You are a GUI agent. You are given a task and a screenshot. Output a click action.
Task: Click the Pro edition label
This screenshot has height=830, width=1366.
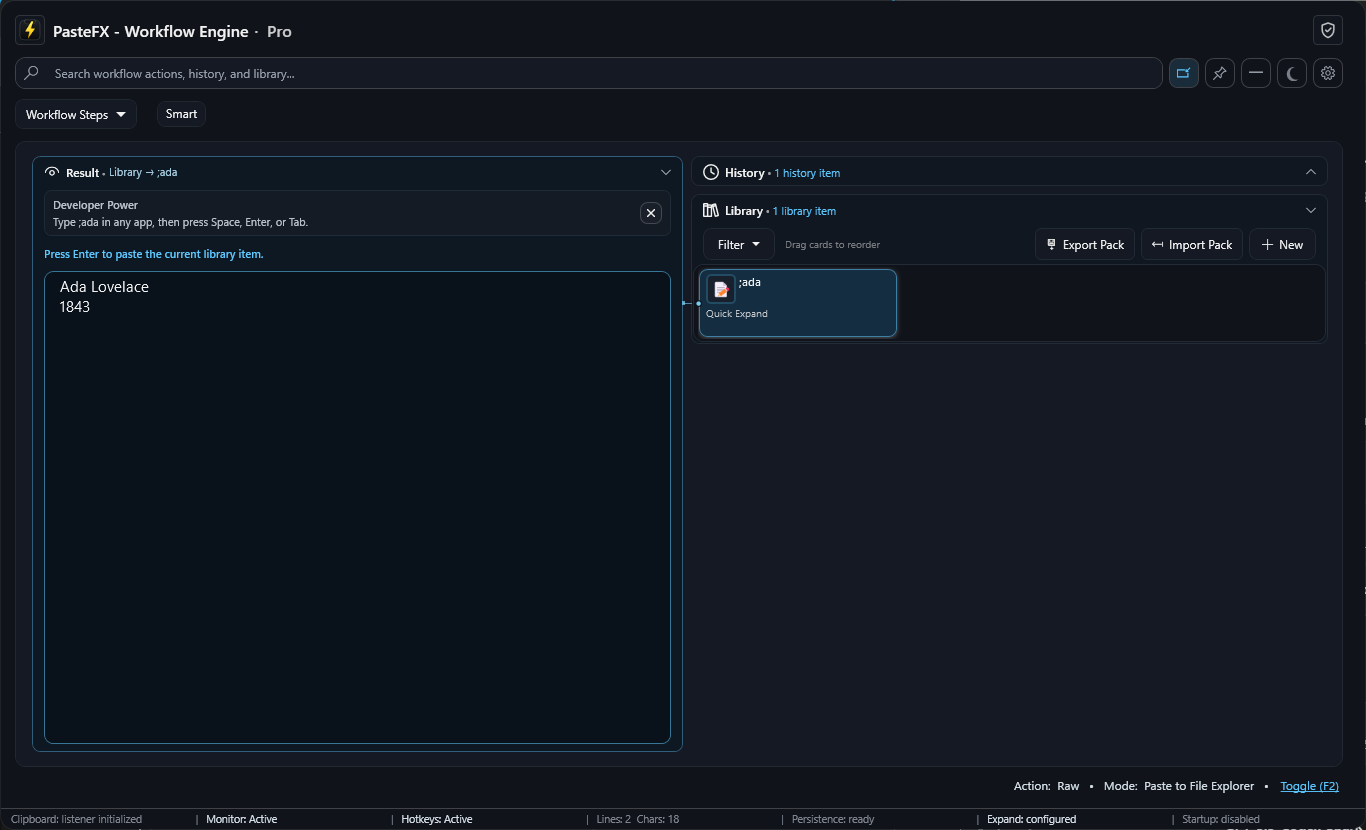point(279,31)
